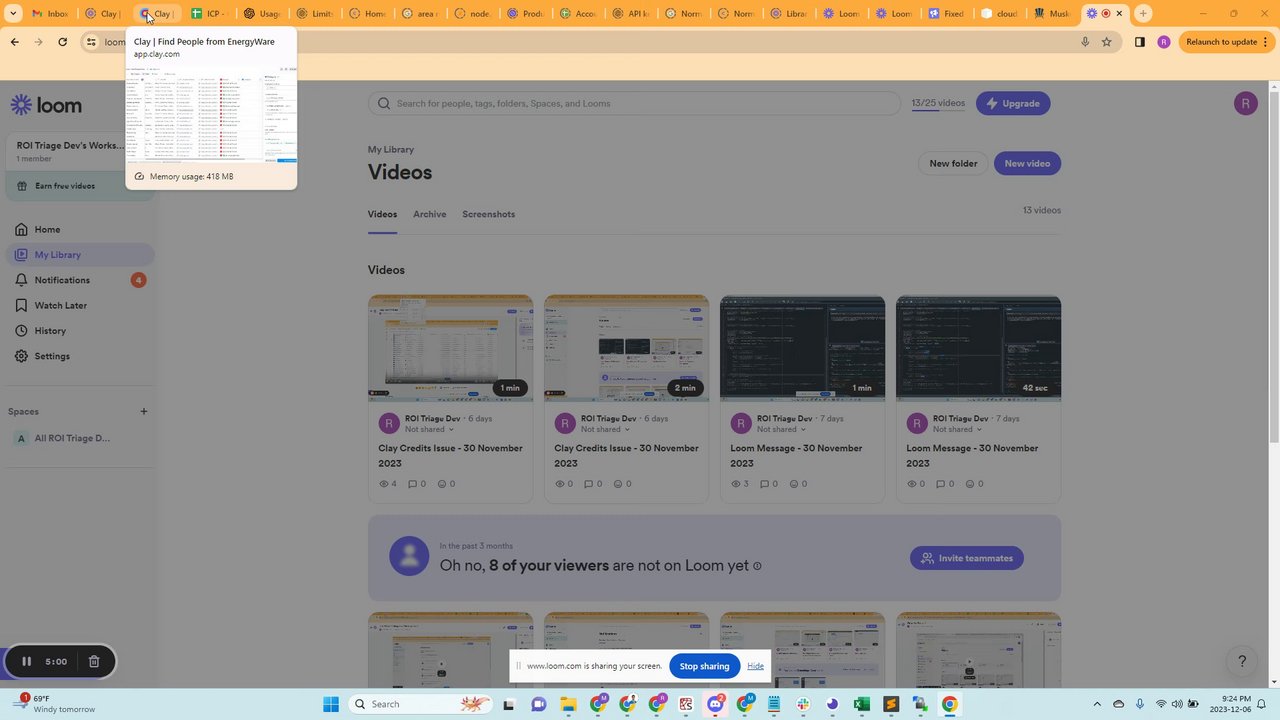Stop sharing the screen

pyautogui.click(x=704, y=666)
